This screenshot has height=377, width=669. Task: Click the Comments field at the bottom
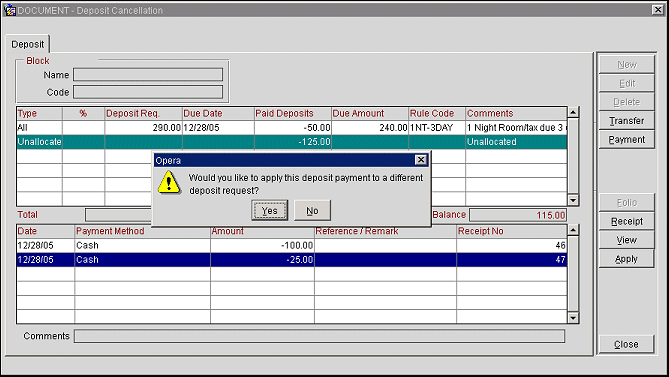pyautogui.click(x=319, y=336)
